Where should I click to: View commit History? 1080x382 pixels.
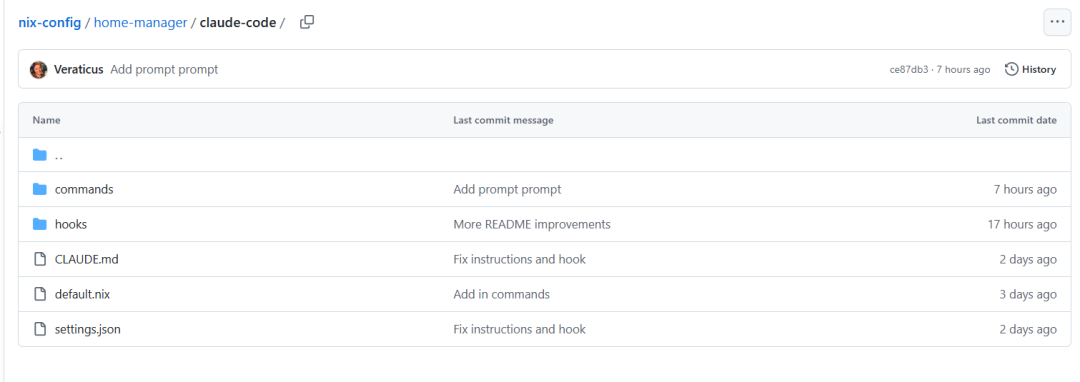(1030, 70)
